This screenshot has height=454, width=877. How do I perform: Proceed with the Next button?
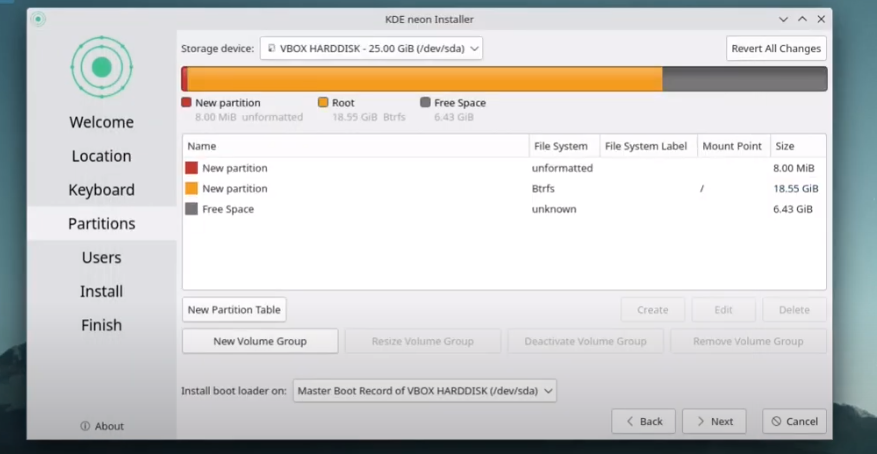pyautogui.click(x=714, y=421)
